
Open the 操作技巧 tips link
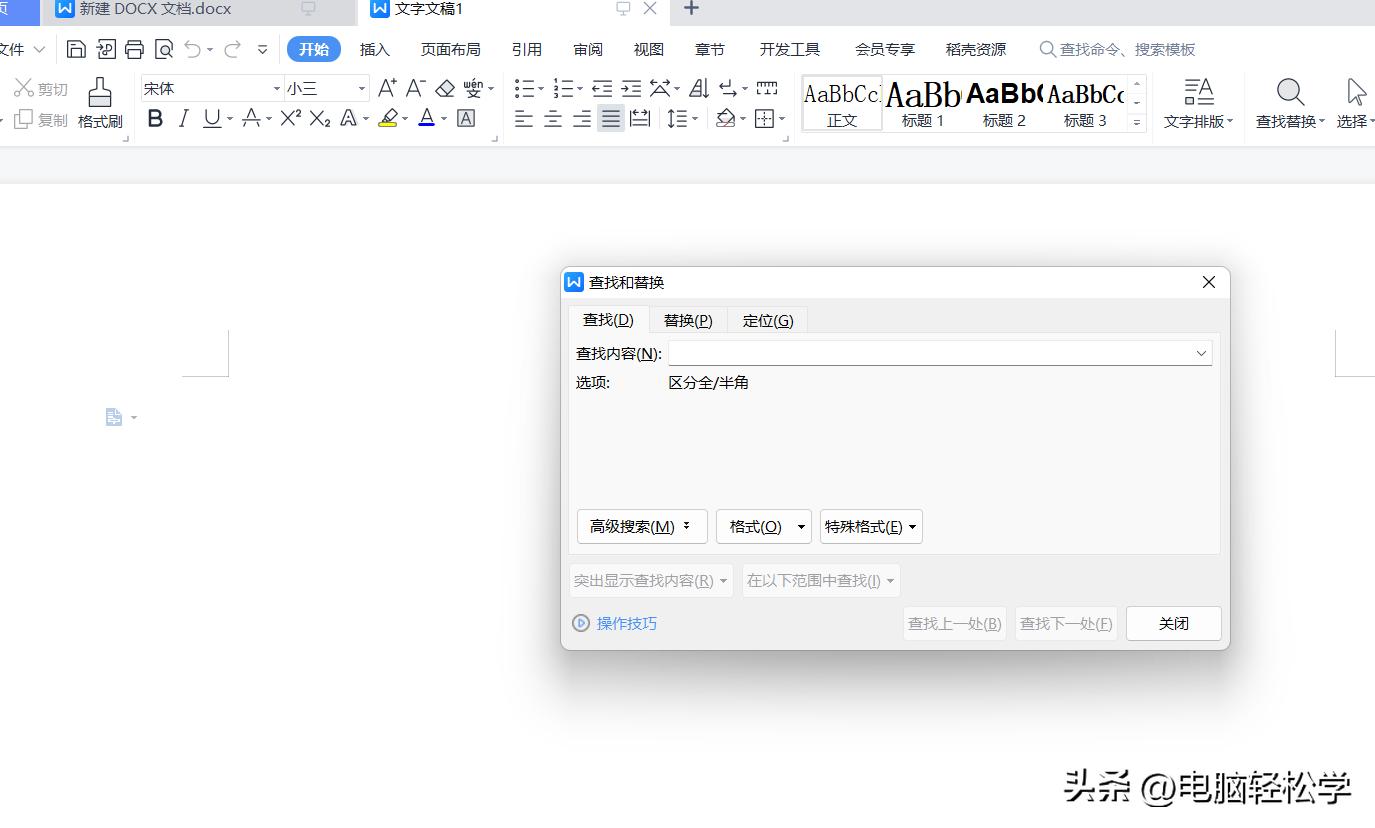pyautogui.click(x=626, y=623)
